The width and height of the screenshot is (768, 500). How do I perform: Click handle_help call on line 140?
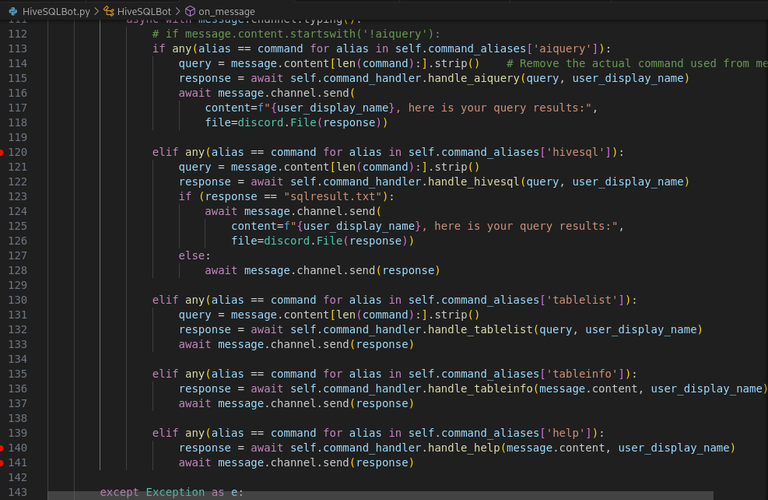click(464, 449)
